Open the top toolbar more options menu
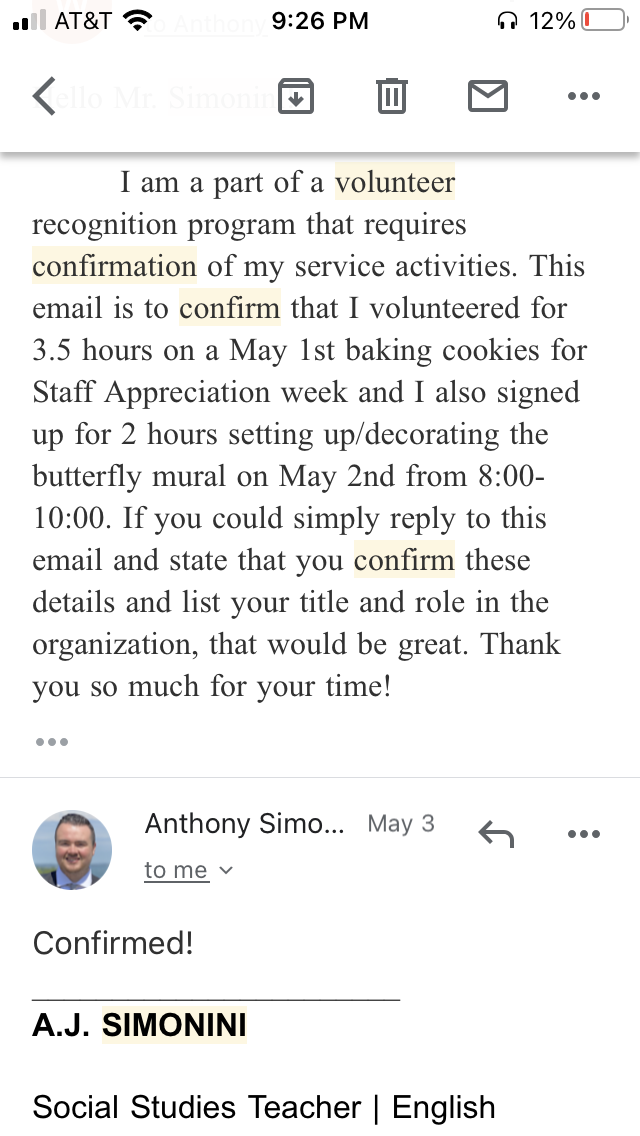The width and height of the screenshot is (640, 1136). tap(583, 97)
